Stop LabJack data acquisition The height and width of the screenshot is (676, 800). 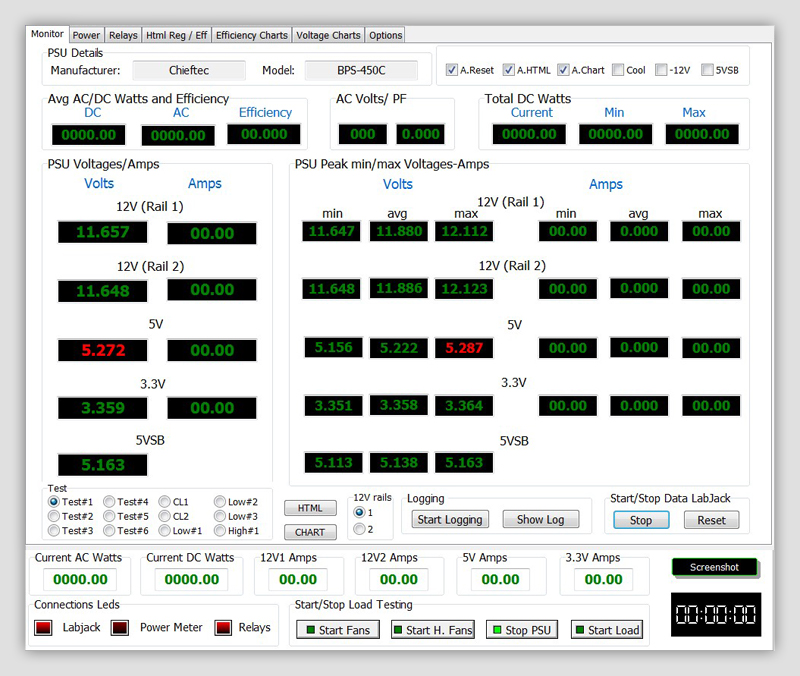(641, 520)
